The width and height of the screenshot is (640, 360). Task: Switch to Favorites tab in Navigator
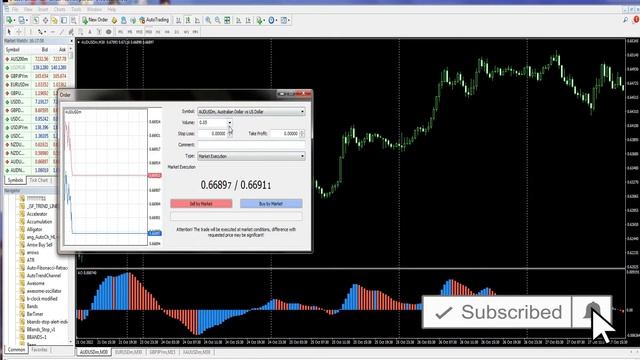coord(40,350)
